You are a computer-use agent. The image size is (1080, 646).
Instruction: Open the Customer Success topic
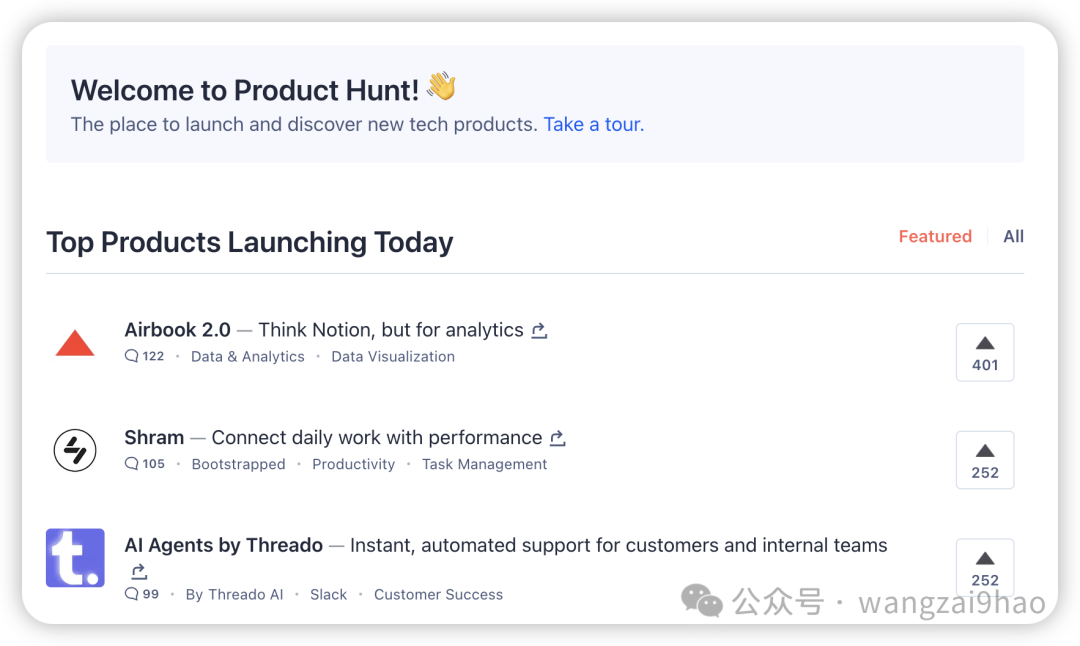[438, 594]
